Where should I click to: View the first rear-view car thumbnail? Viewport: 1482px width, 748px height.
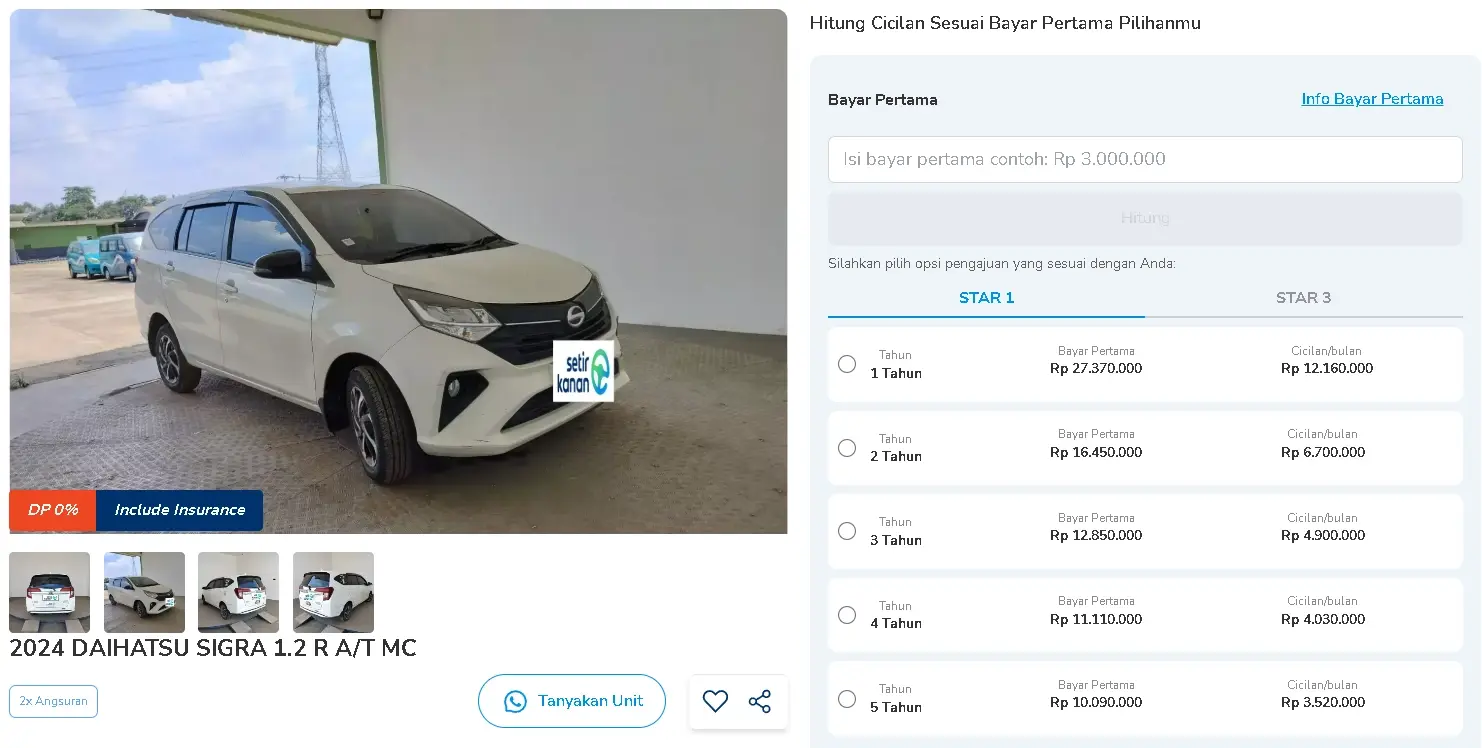(x=50, y=592)
